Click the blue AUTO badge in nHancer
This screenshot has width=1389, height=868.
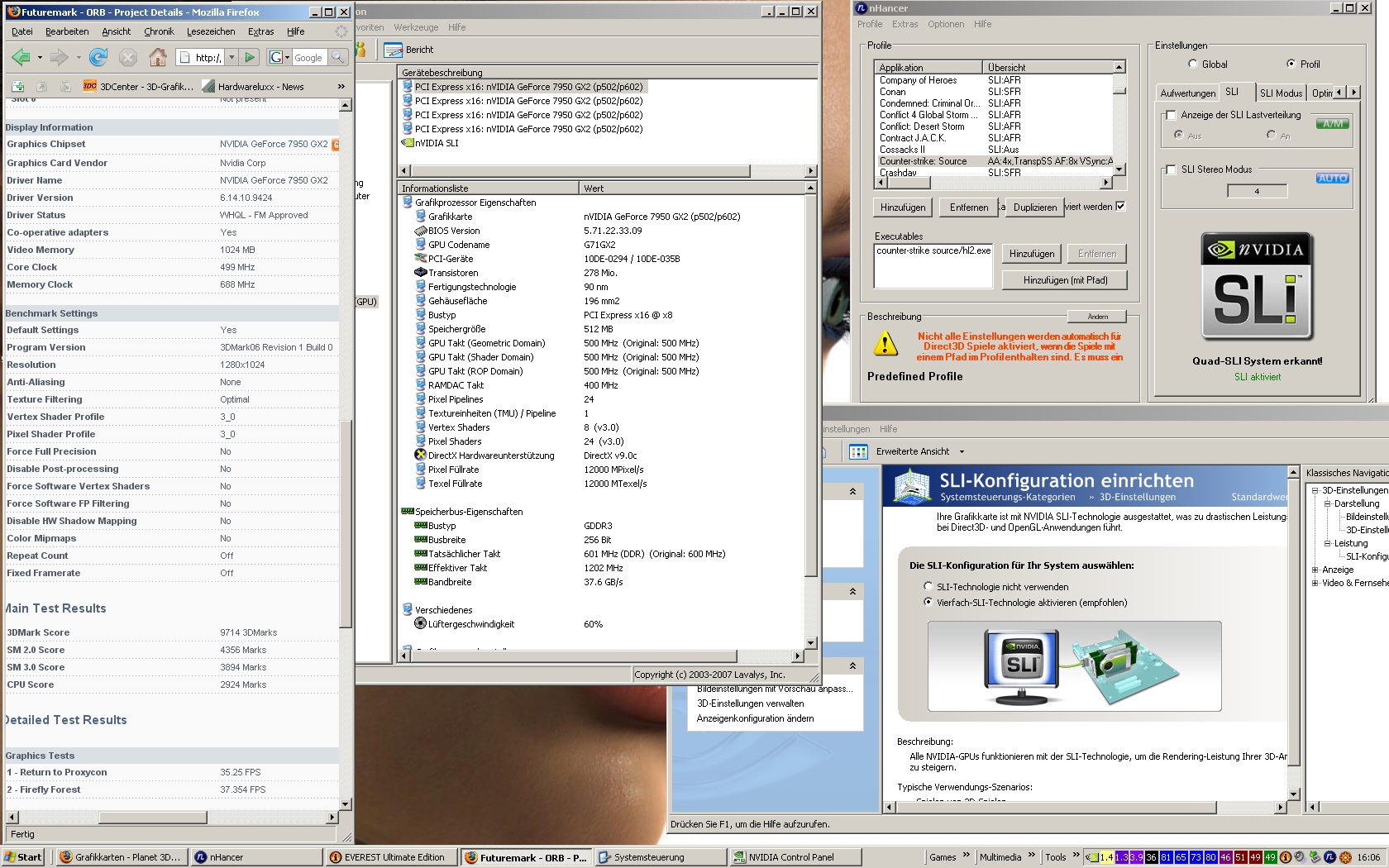pos(1332,178)
